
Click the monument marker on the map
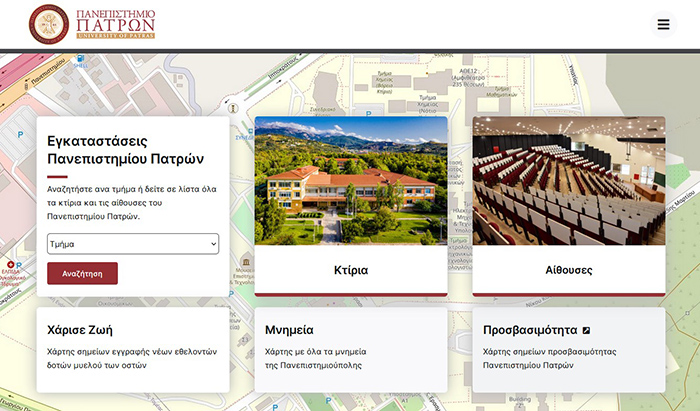(233, 107)
